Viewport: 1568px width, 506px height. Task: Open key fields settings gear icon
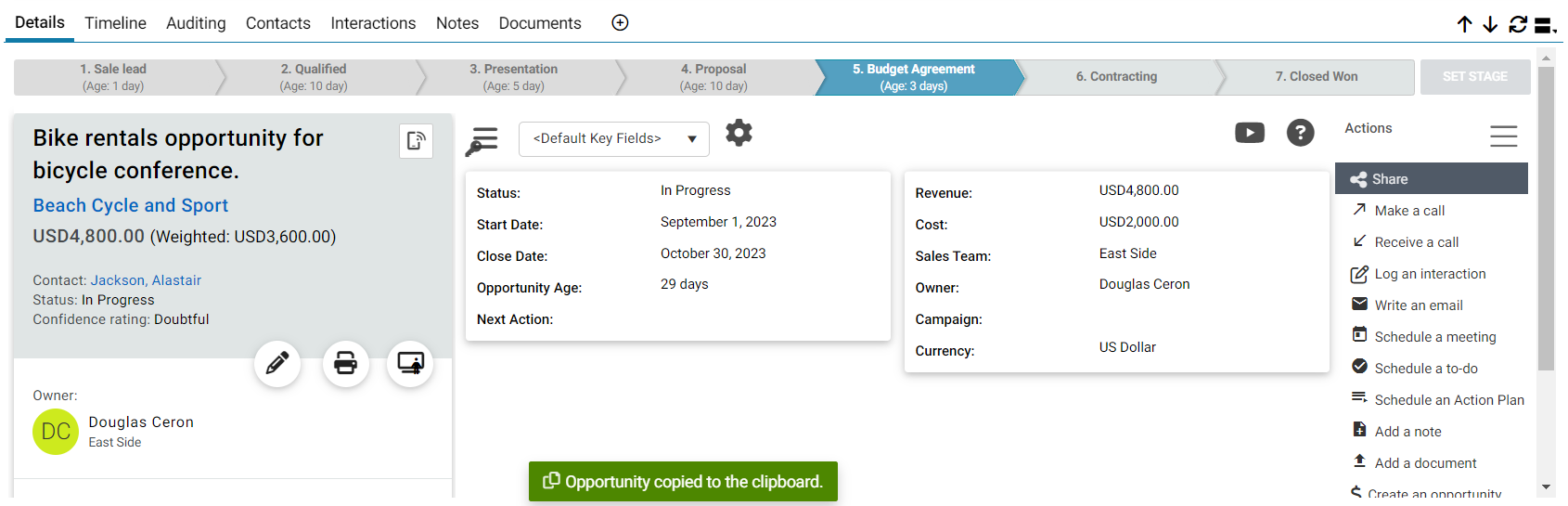tap(739, 133)
